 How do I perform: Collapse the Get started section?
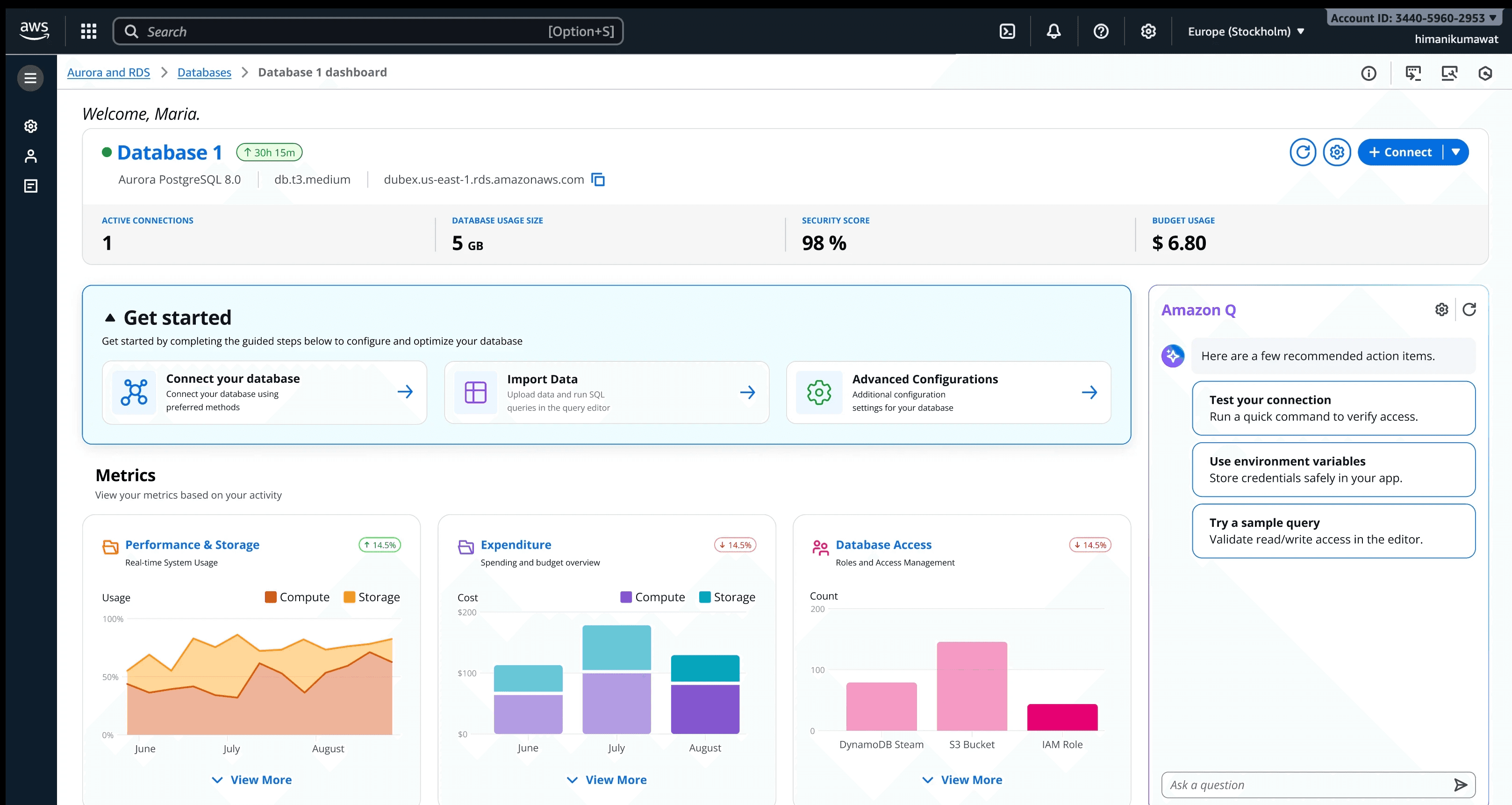click(x=110, y=318)
